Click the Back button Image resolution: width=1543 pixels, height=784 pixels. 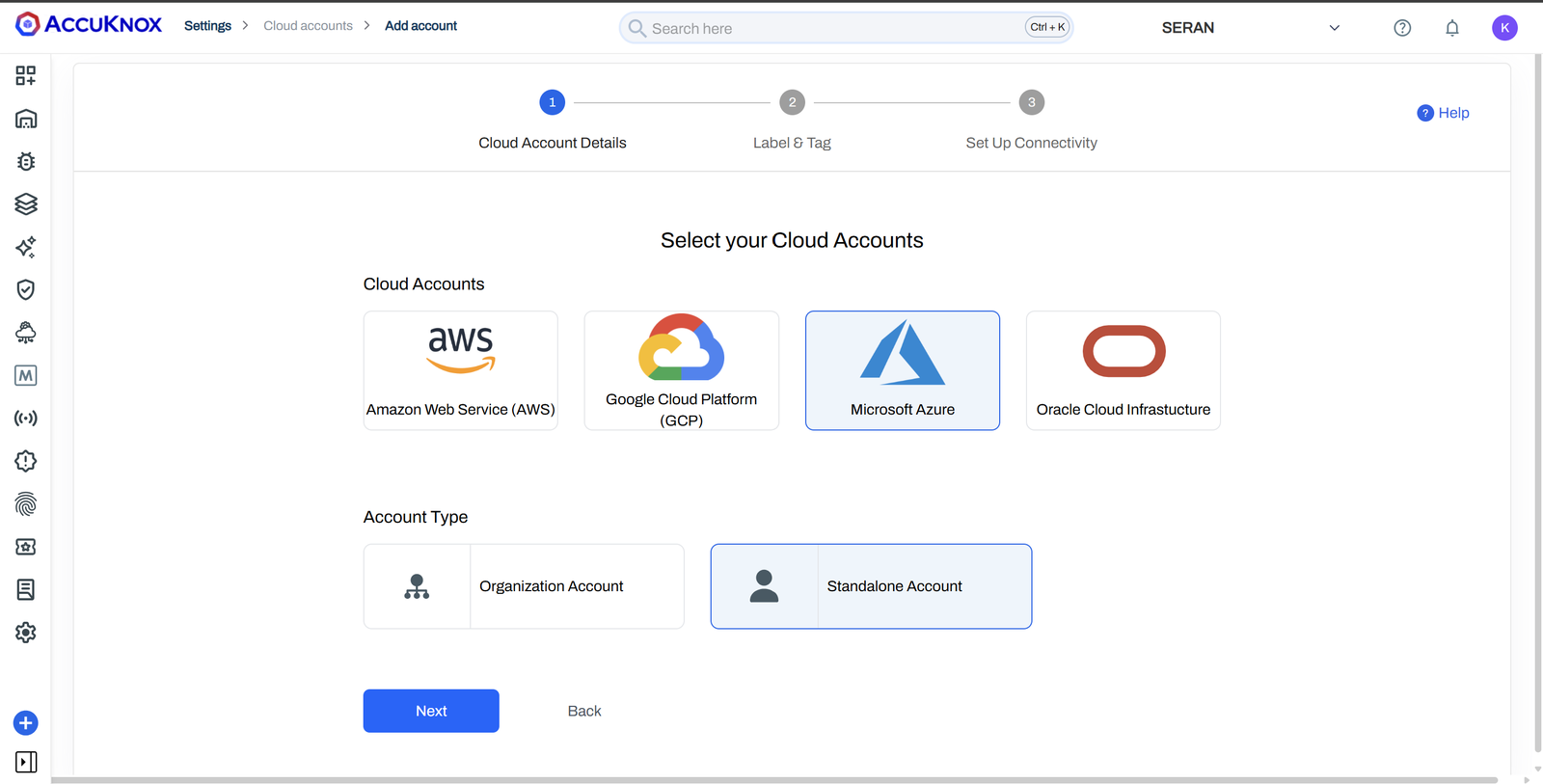pyautogui.click(x=584, y=711)
